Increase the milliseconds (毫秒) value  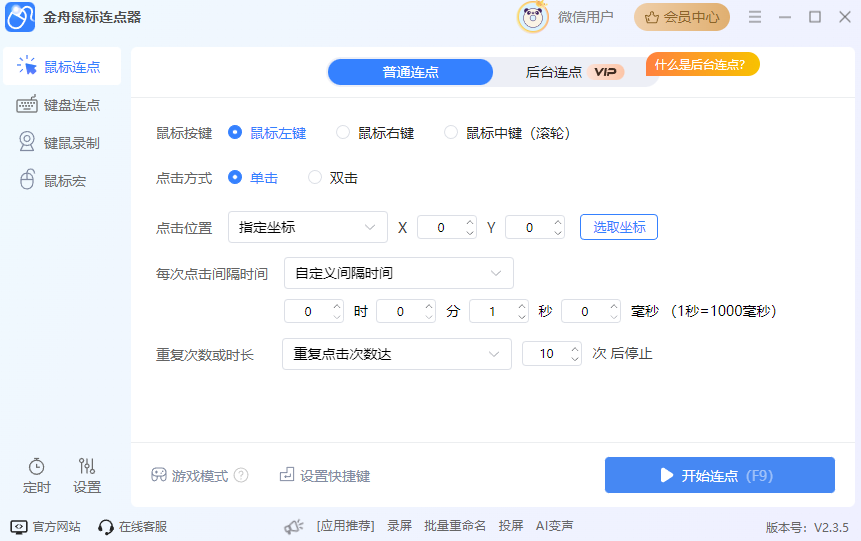(x=614, y=305)
